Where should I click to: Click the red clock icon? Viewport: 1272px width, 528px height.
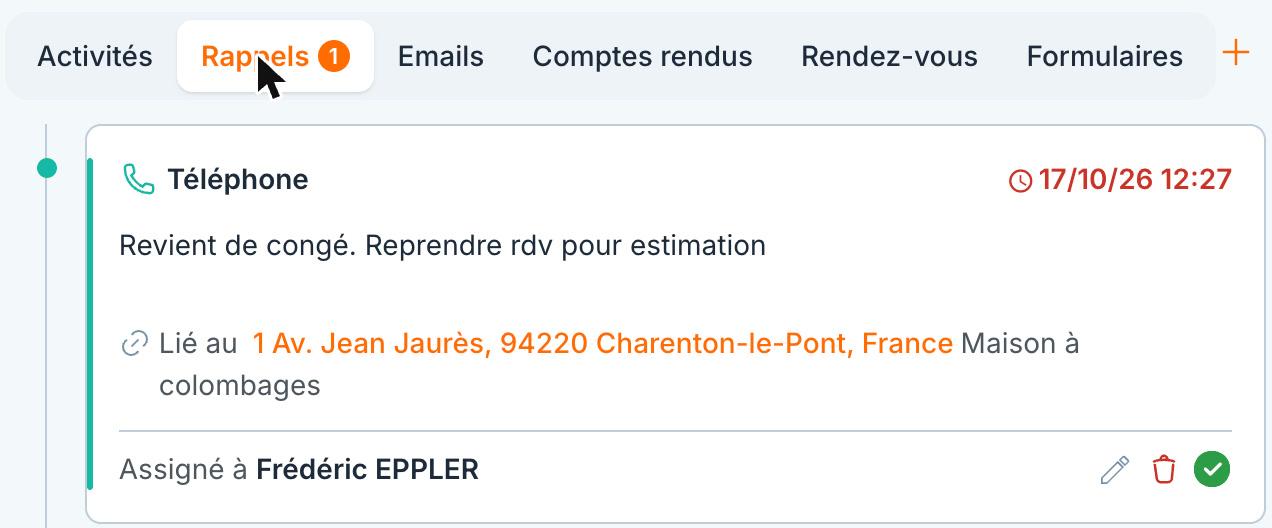click(1020, 181)
